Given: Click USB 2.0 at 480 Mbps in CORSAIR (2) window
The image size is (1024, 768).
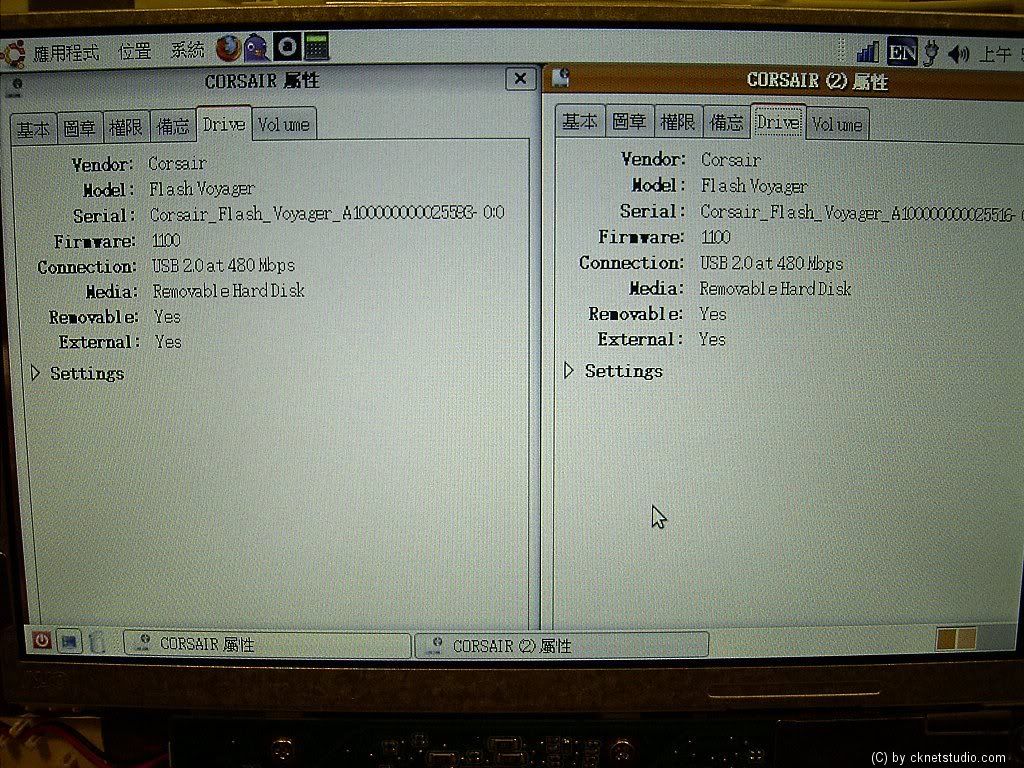Looking at the screenshot, I should (771, 263).
